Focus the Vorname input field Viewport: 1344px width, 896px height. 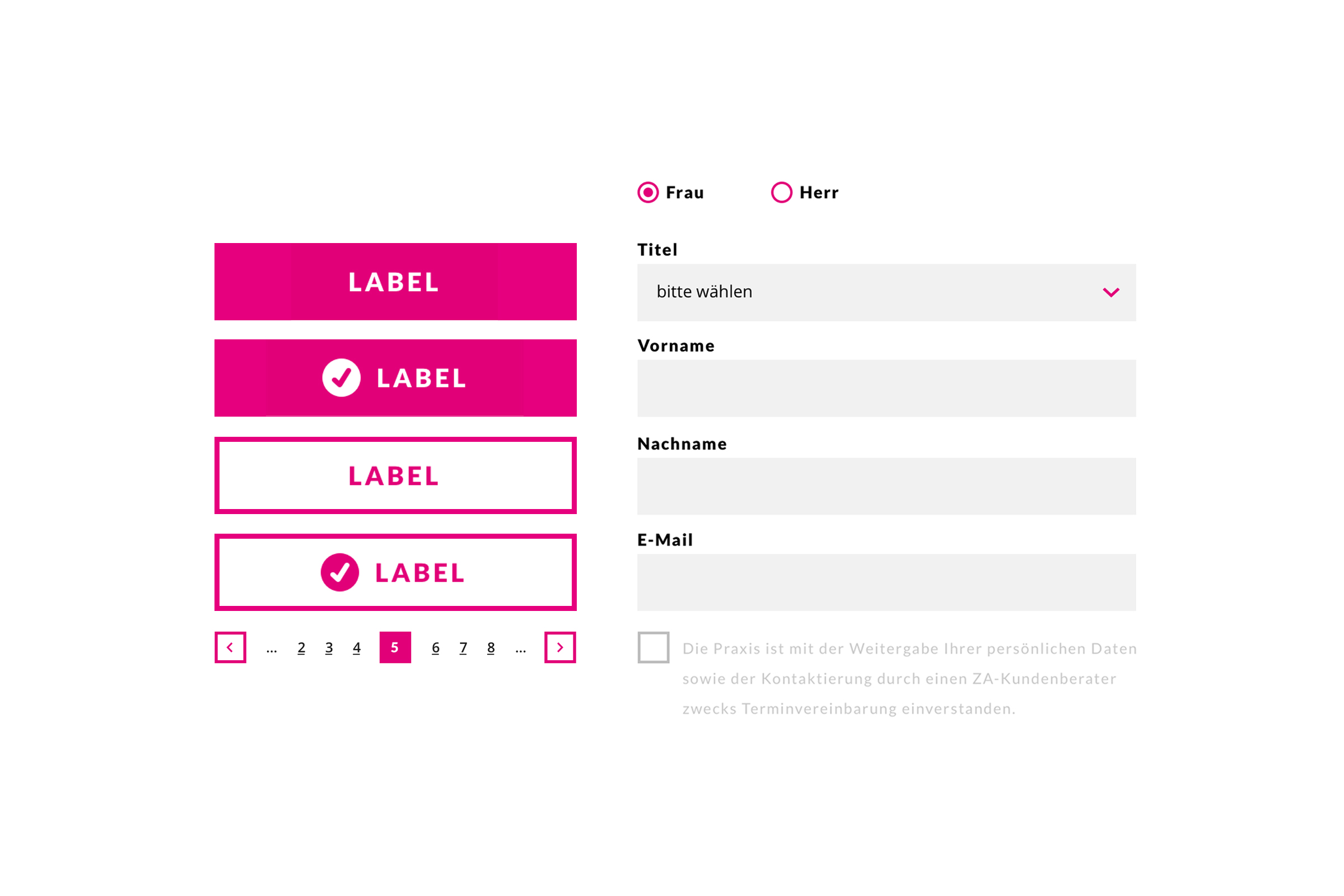[x=886, y=388]
